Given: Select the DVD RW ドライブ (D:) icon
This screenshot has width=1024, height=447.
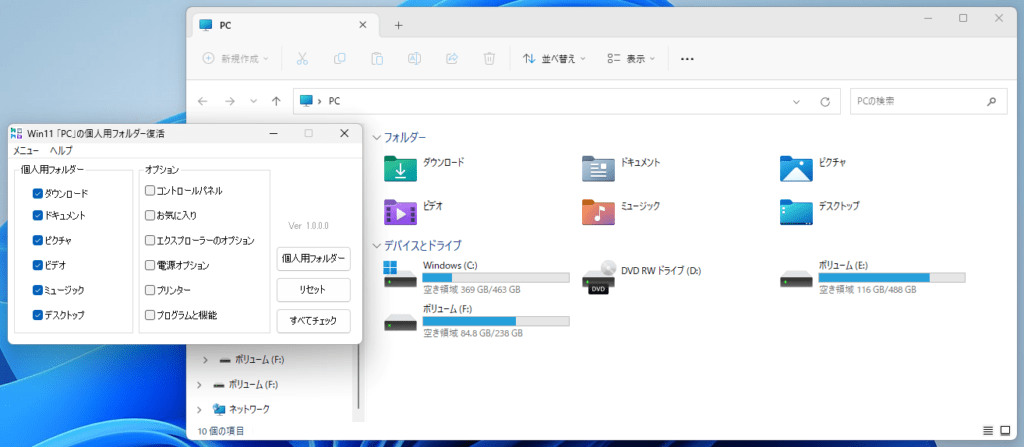Looking at the screenshot, I should [x=598, y=276].
